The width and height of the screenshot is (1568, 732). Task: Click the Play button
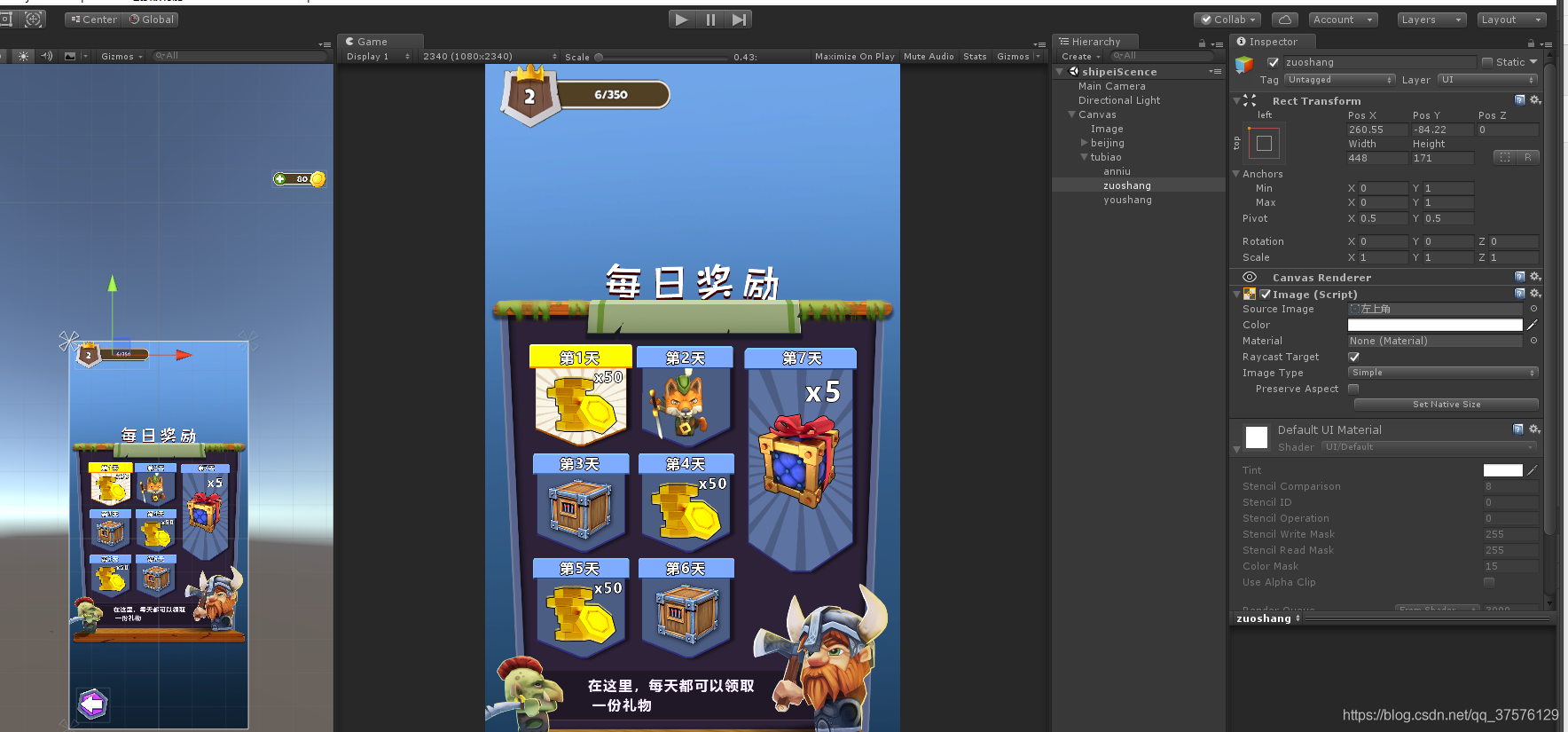[681, 20]
